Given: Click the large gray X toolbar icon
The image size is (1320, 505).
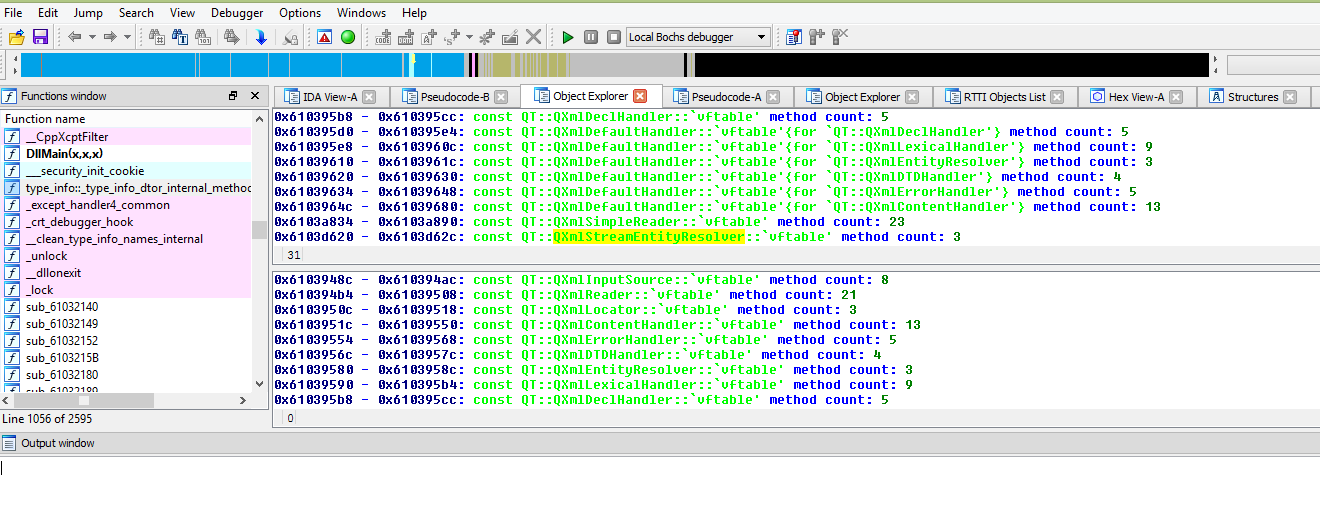Looking at the screenshot, I should pyautogui.click(x=534, y=37).
